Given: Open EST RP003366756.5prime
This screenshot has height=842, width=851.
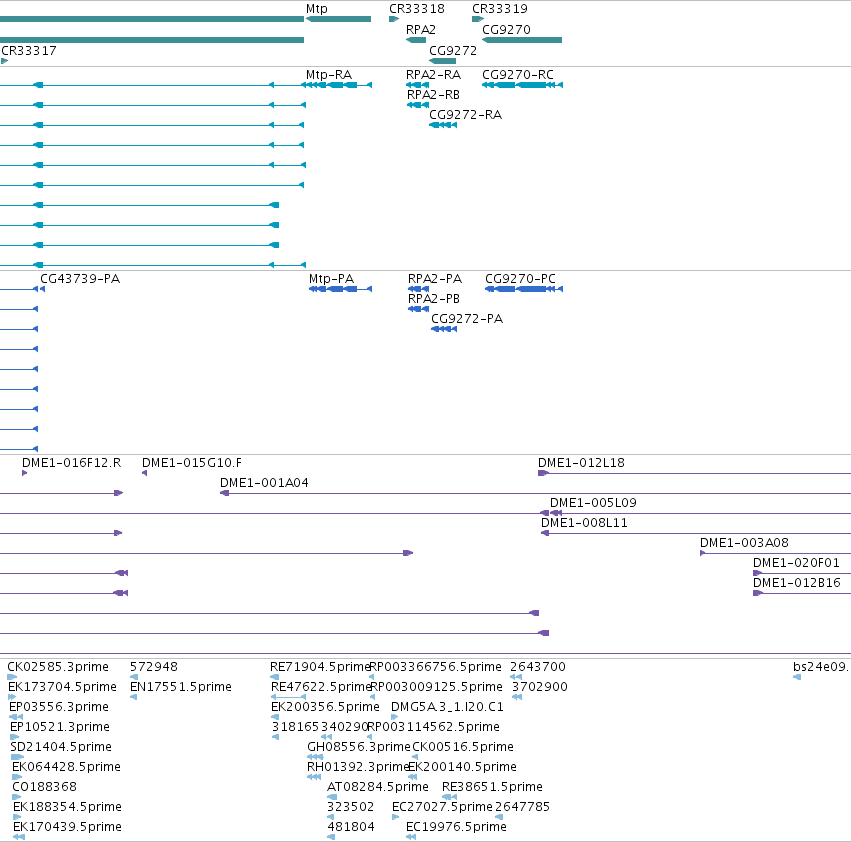Looking at the screenshot, I should coord(435,667).
